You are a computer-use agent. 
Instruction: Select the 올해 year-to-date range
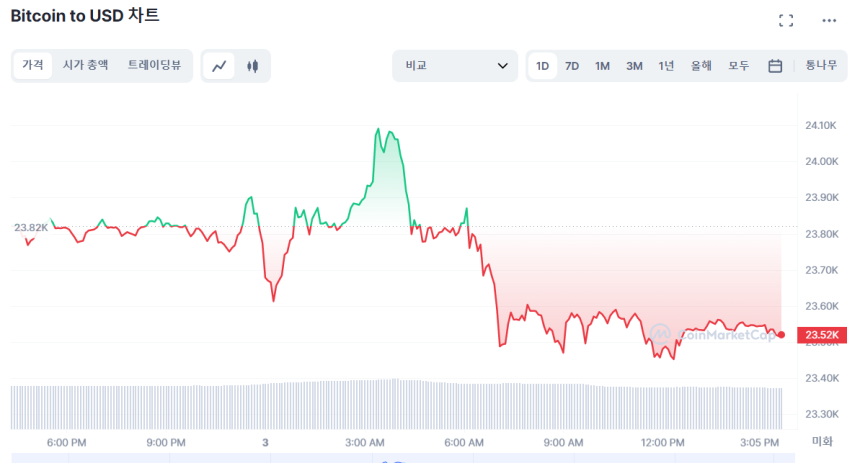point(701,66)
